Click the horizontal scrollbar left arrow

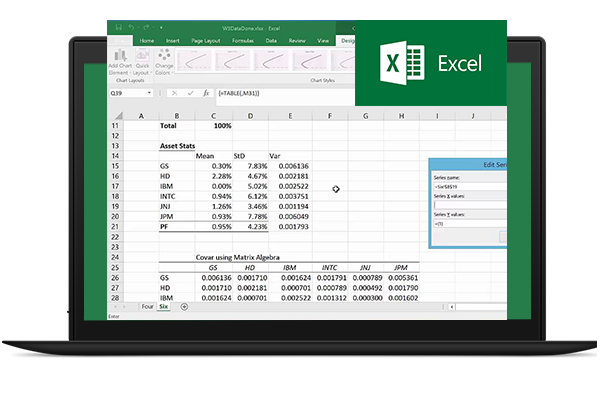point(452,307)
